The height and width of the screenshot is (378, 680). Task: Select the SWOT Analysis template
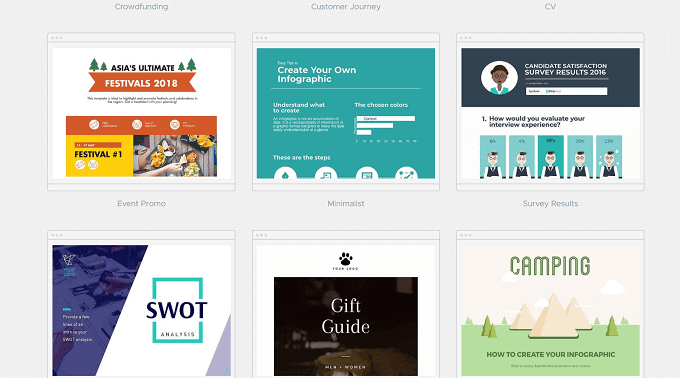[x=141, y=310]
